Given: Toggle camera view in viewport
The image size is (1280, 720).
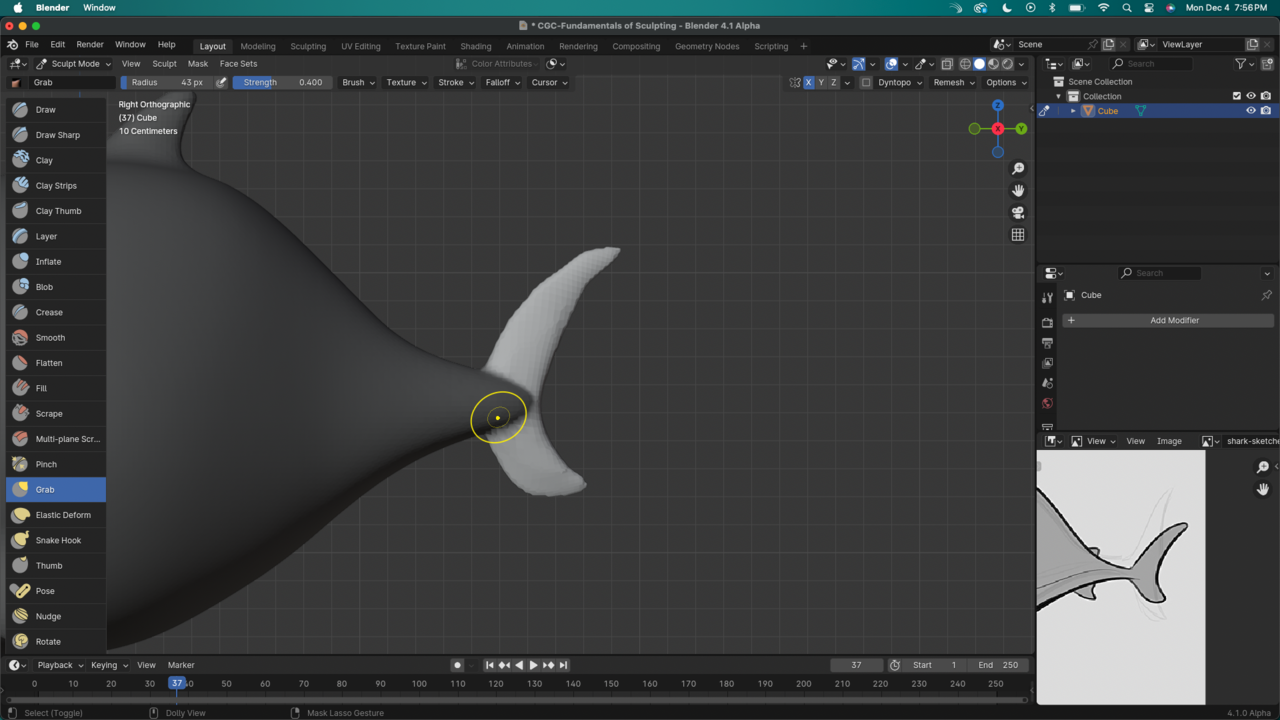Looking at the screenshot, I should click(1018, 213).
